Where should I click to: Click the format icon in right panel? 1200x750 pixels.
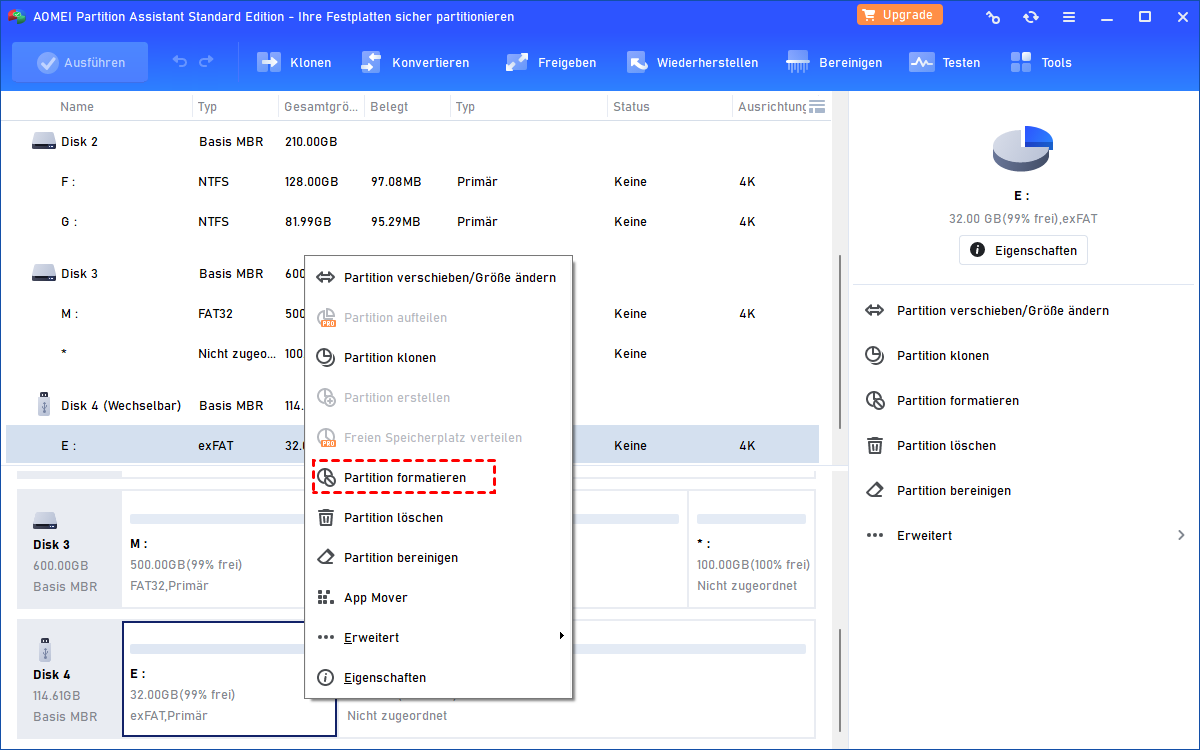tap(875, 401)
